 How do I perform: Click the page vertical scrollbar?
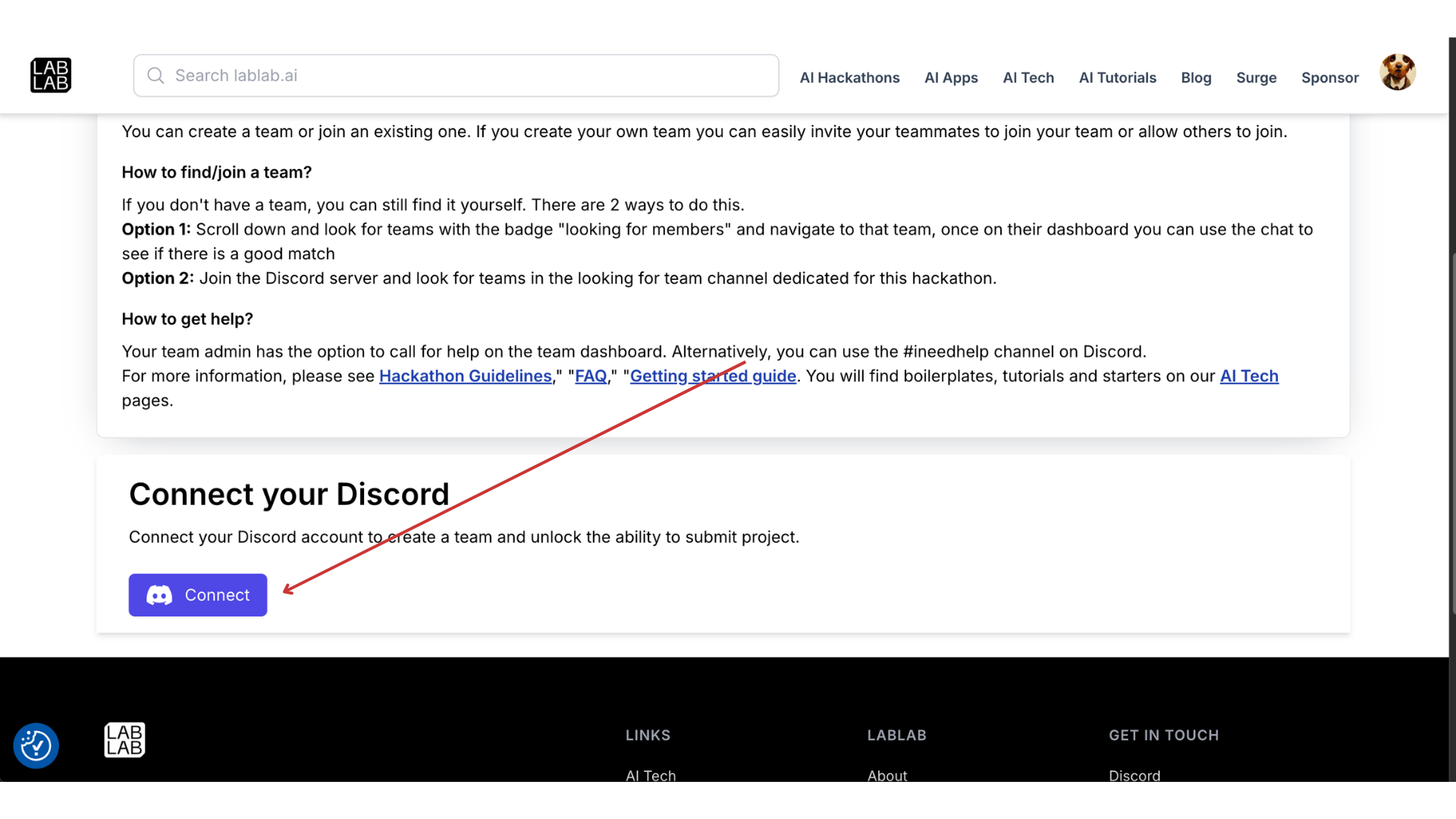pos(1452,432)
